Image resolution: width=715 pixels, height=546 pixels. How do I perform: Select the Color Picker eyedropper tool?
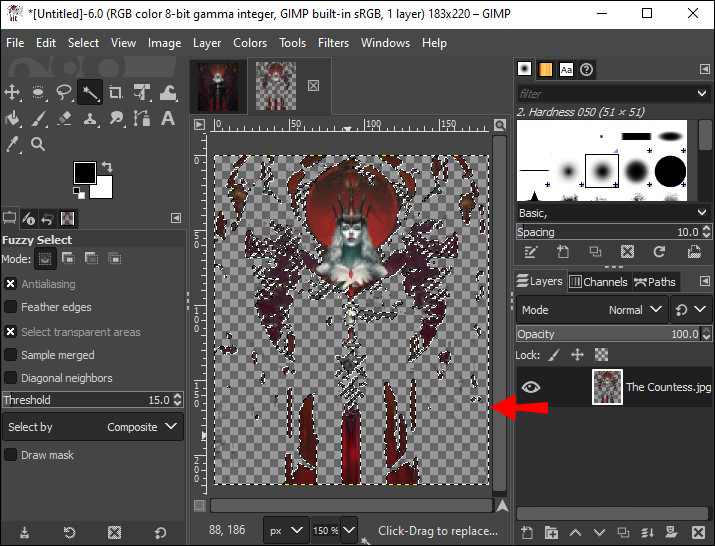[13, 144]
